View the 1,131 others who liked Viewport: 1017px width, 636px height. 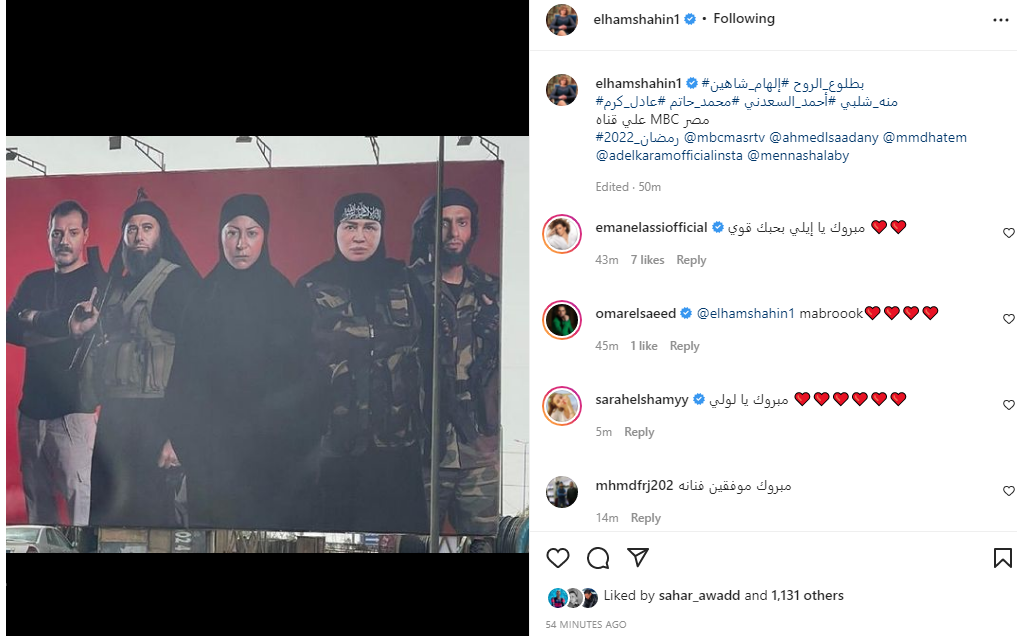(x=807, y=595)
